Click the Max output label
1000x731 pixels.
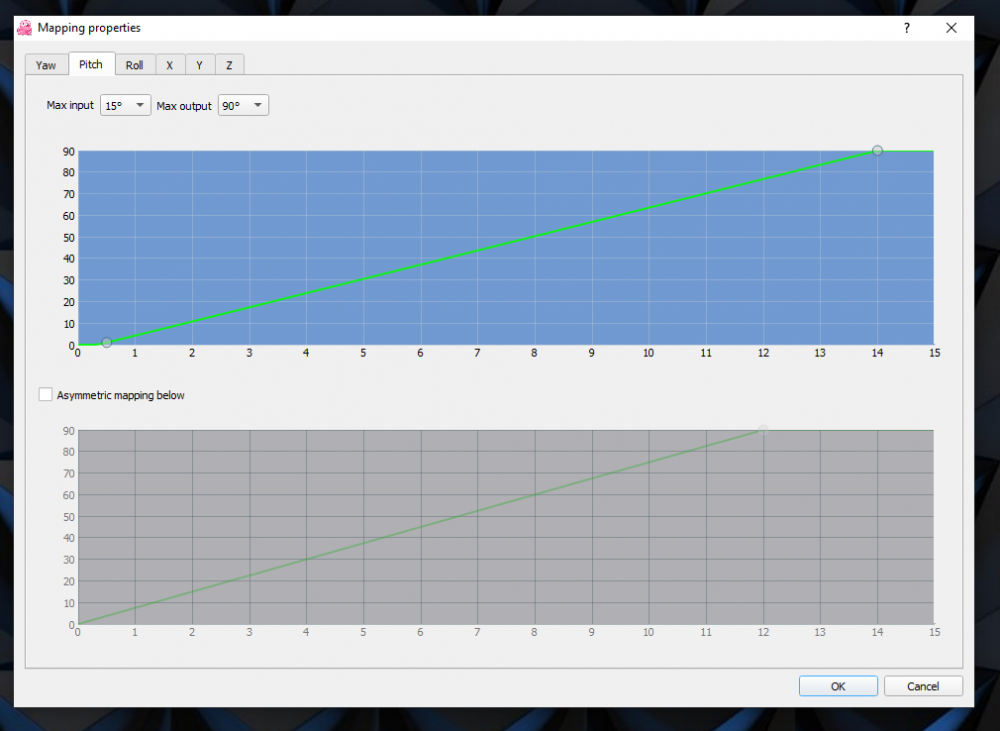tap(184, 106)
